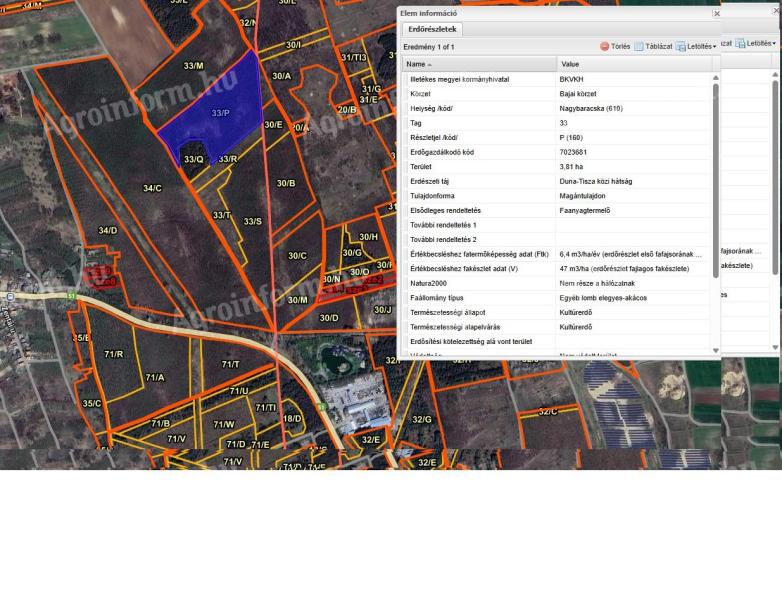Select the 'Natura2000' row name
The image size is (782, 600).
(x=428, y=283)
